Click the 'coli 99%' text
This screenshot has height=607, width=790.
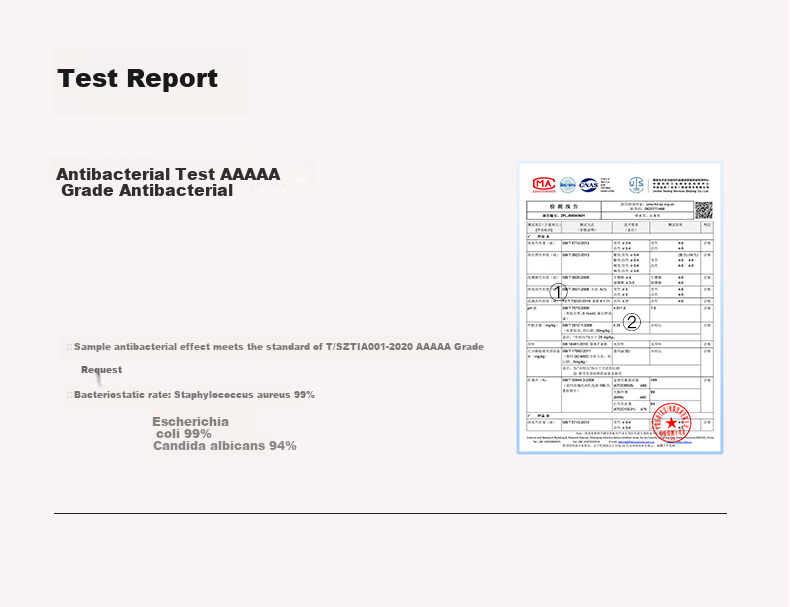coord(183,434)
